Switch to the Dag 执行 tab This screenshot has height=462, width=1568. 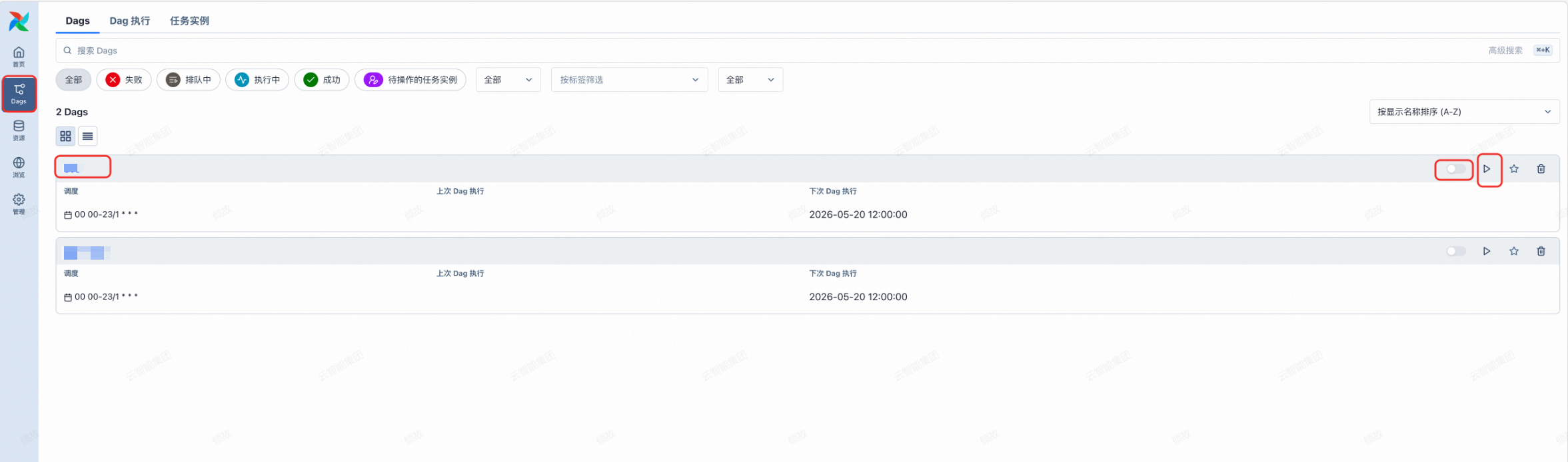pos(130,21)
